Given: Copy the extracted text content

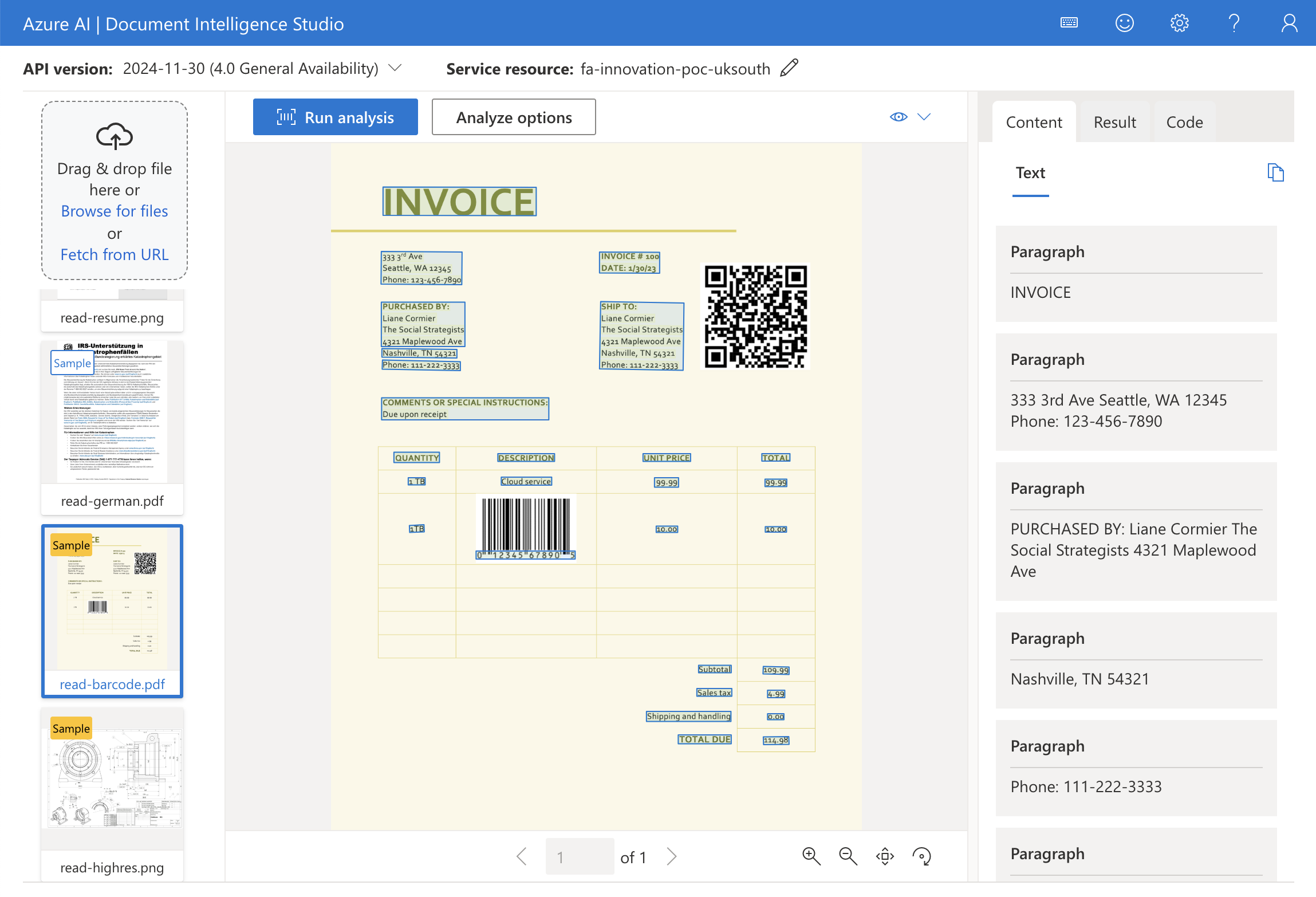Looking at the screenshot, I should [1275, 172].
